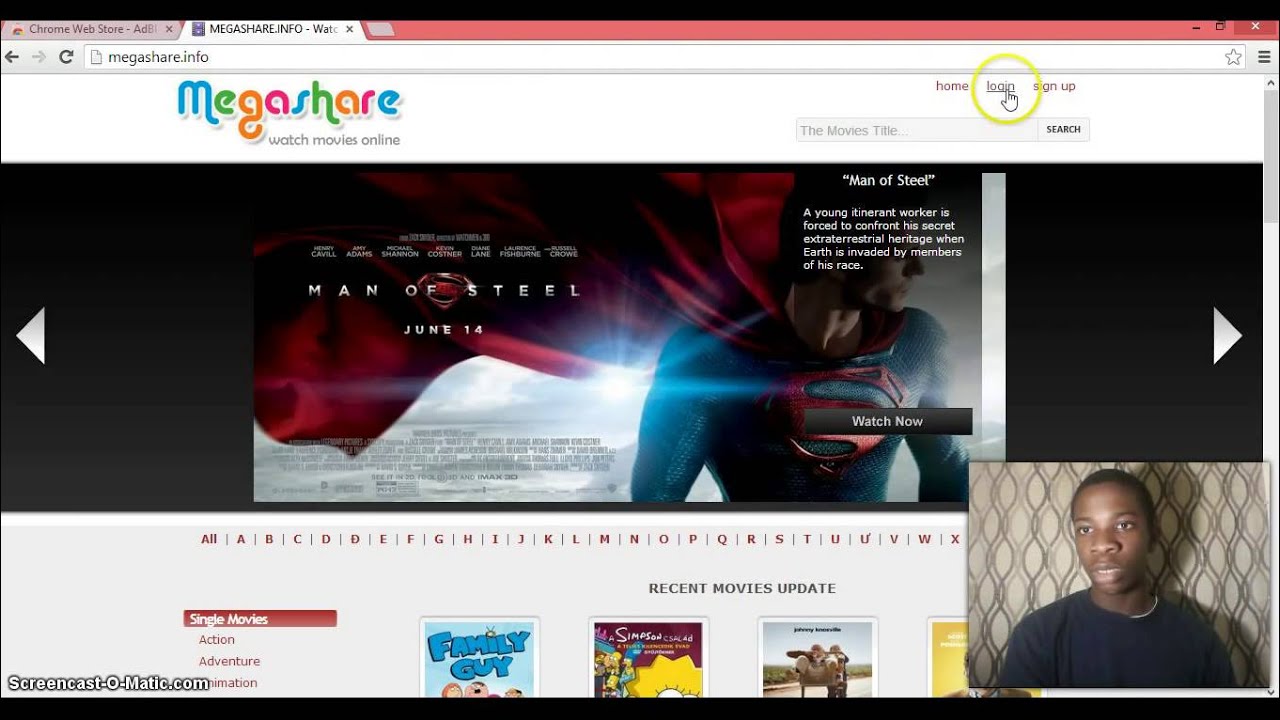The width and height of the screenshot is (1280, 720).
Task: Filter movies by letter N
Action: pyautogui.click(x=634, y=539)
